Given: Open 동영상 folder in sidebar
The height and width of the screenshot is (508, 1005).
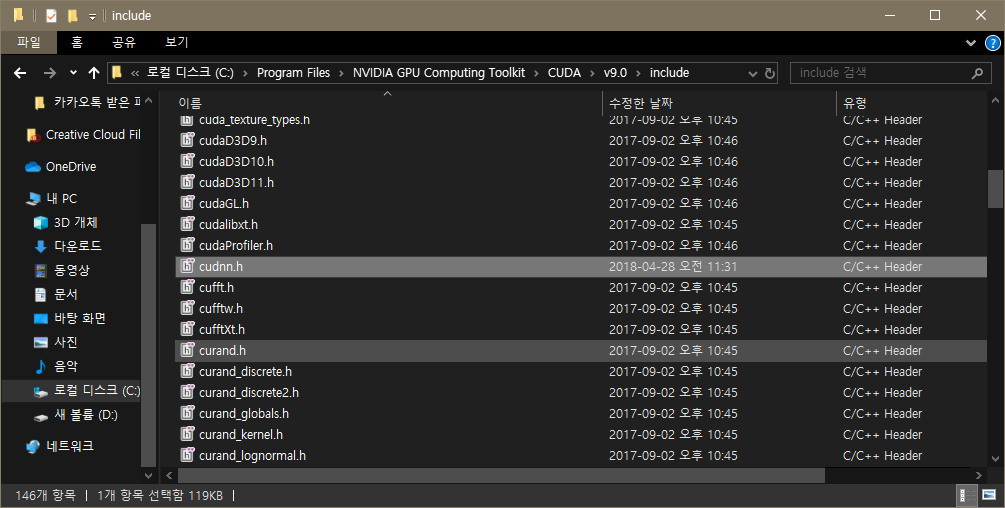Looking at the screenshot, I should click(62, 270).
